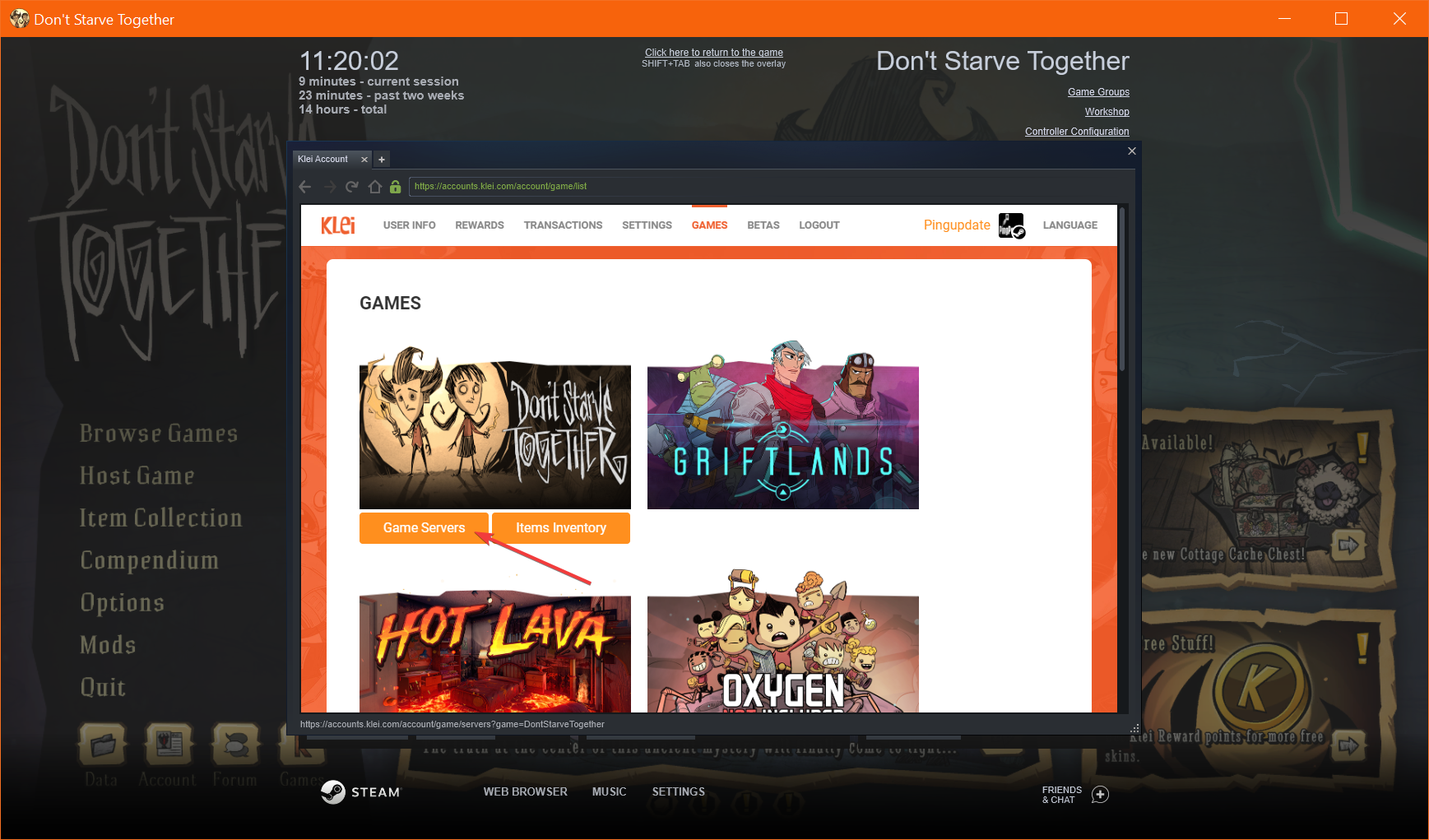Click the return to game link
The image size is (1429, 840).
pos(713,53)
